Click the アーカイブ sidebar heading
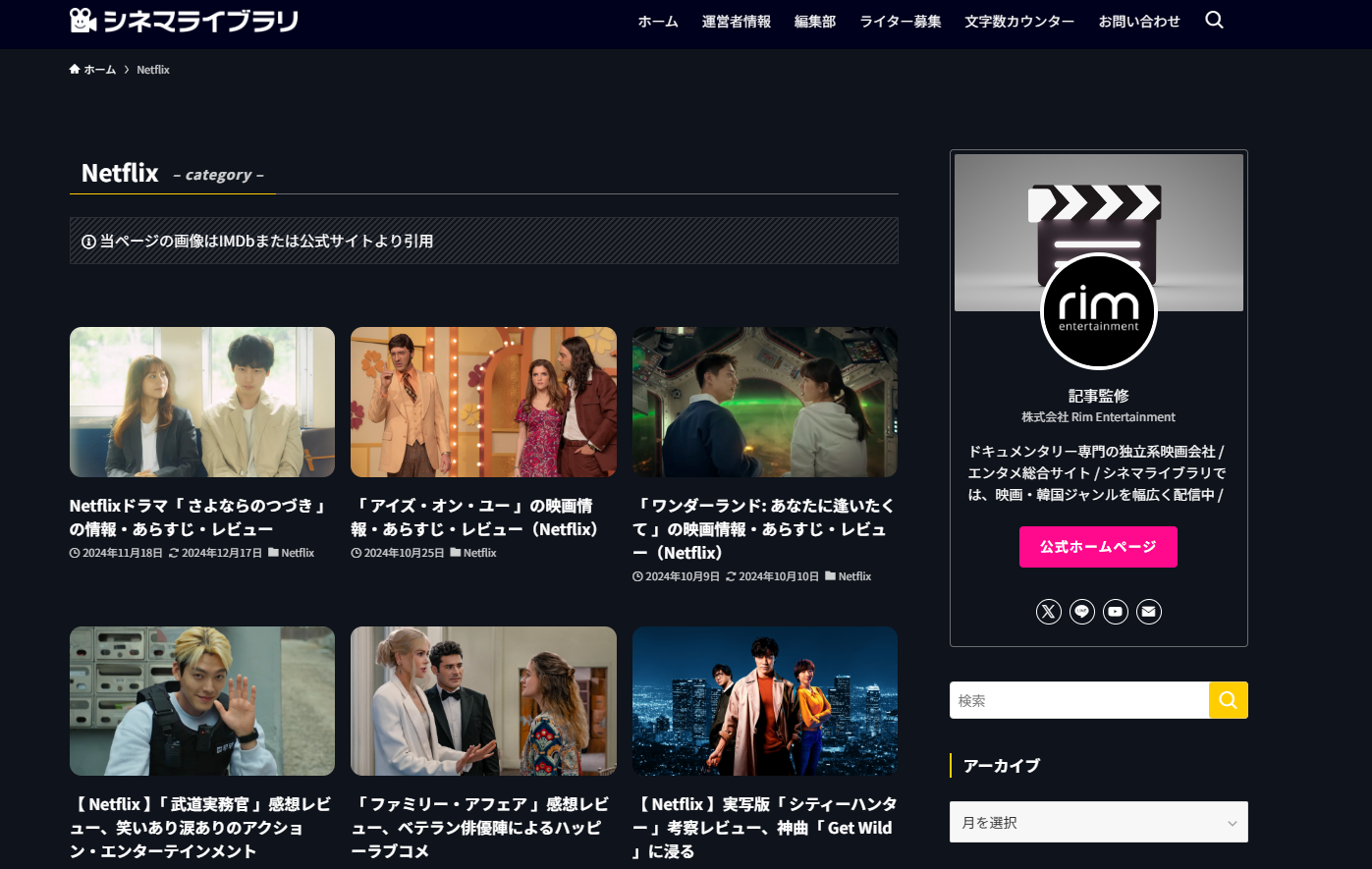 [x=1002, y=765]
